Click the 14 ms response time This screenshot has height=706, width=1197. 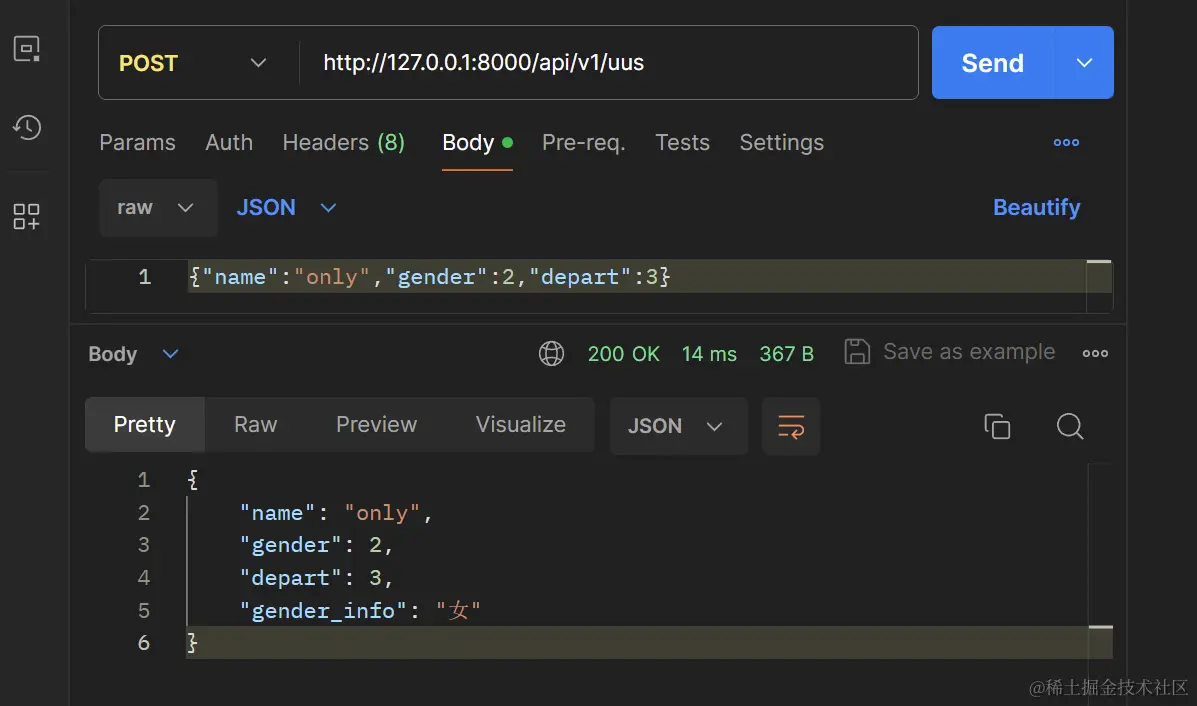point(709,354)
